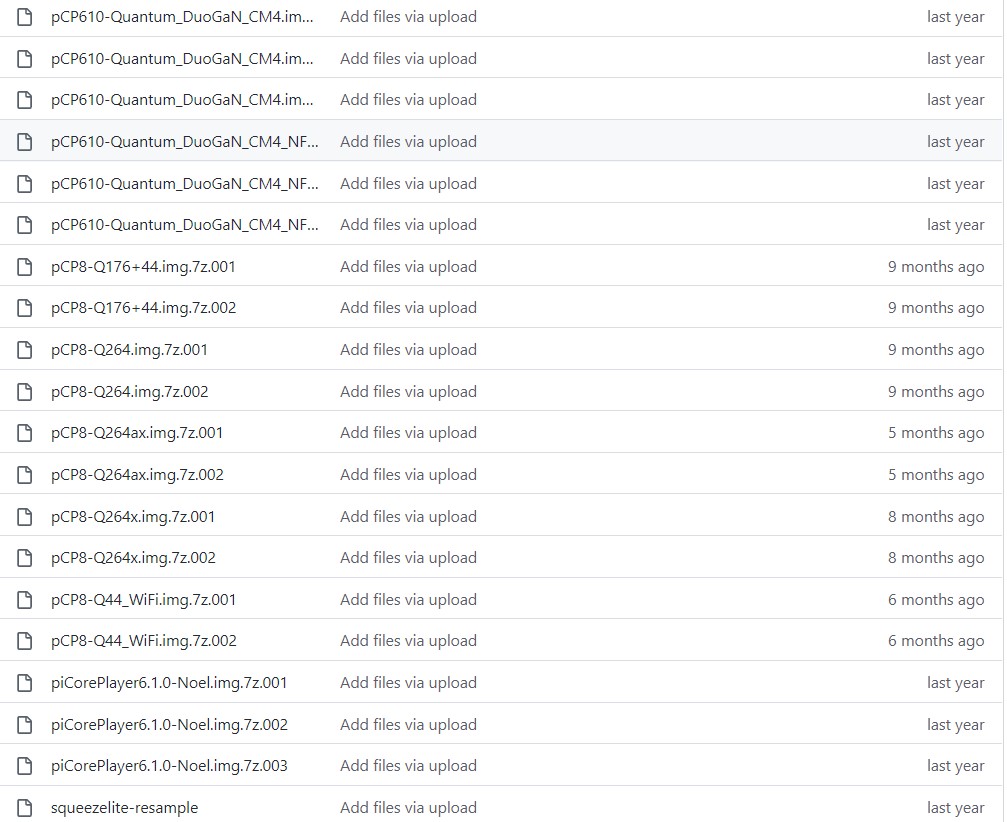Click 'last year' on piCorePlayer6.1.0-Noel.img.7z.001 row

tap(956, 683)
